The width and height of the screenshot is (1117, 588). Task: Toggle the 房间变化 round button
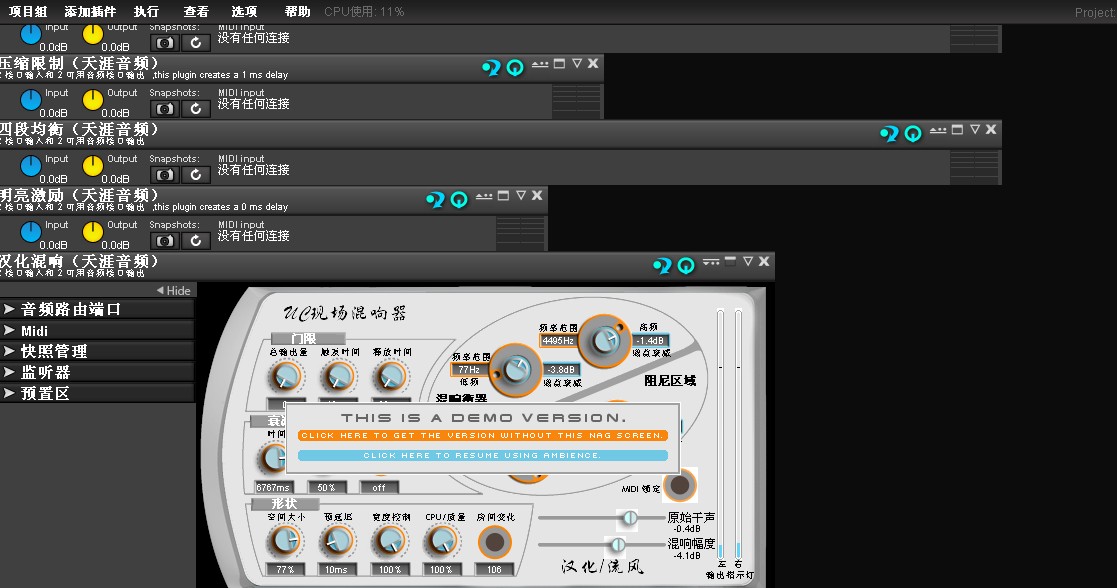tap(494, 542)
